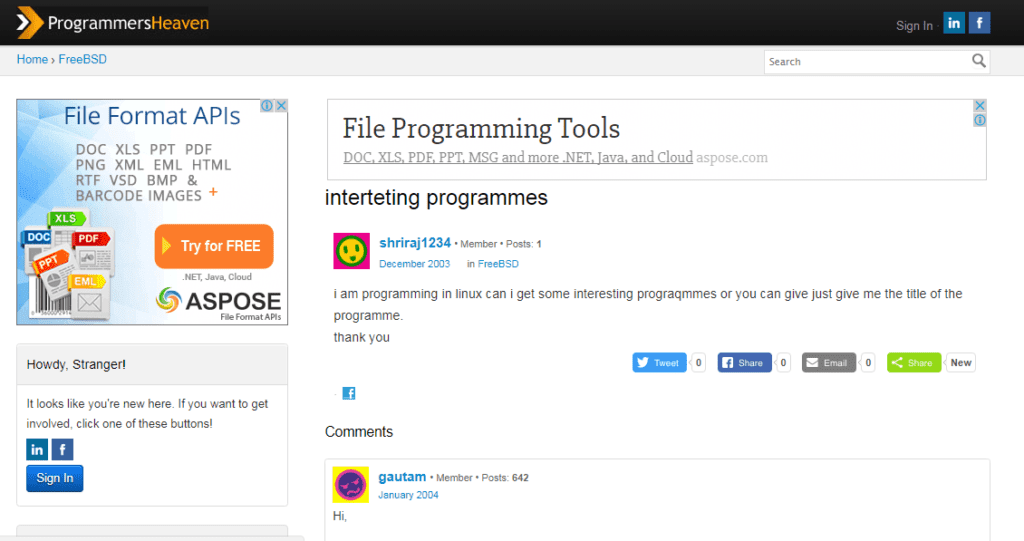Click Try for FREE orange button
Viewport: 1024px width, 541px height.
(x=214, y=246)
